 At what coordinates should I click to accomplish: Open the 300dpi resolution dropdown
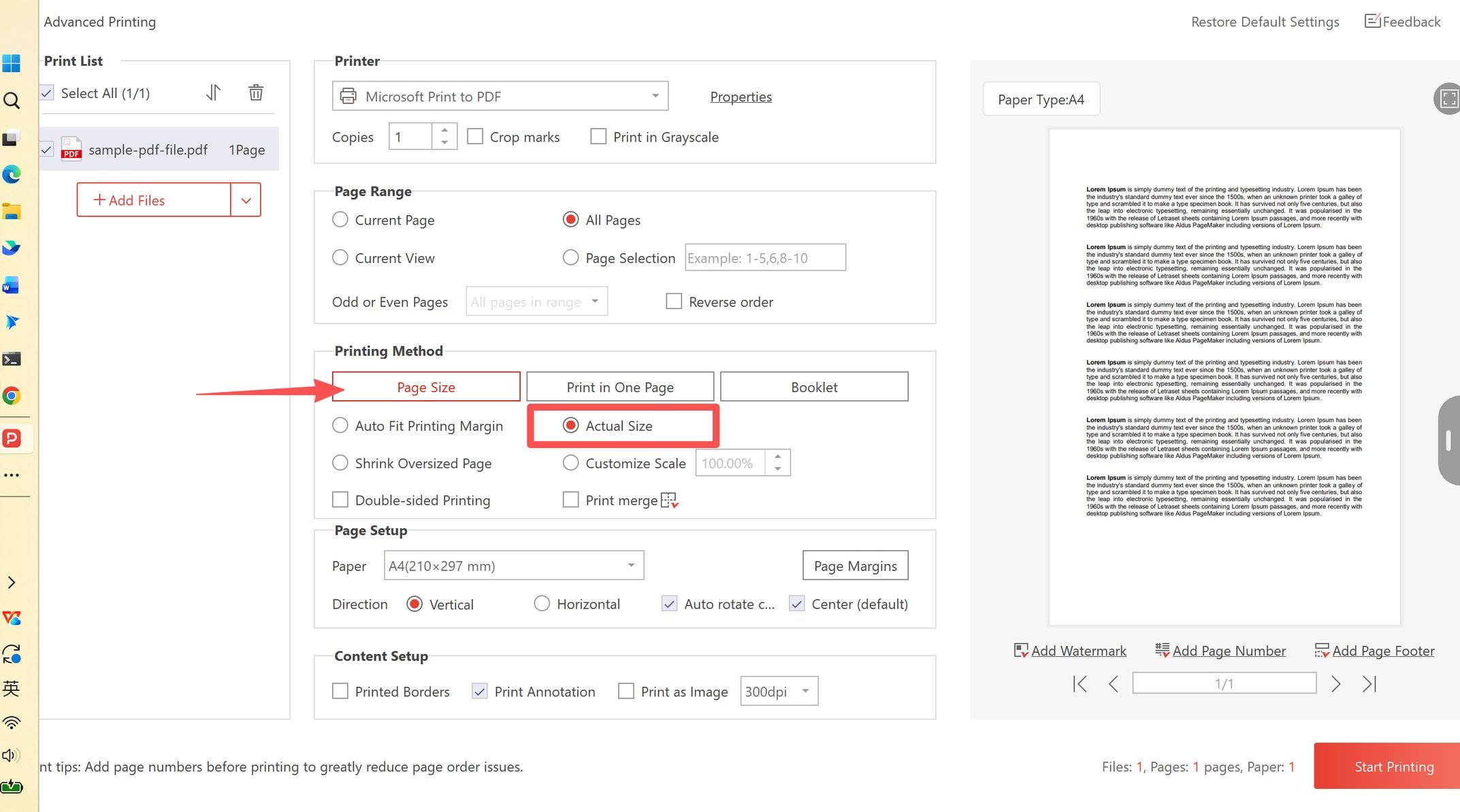click(779, 692)
